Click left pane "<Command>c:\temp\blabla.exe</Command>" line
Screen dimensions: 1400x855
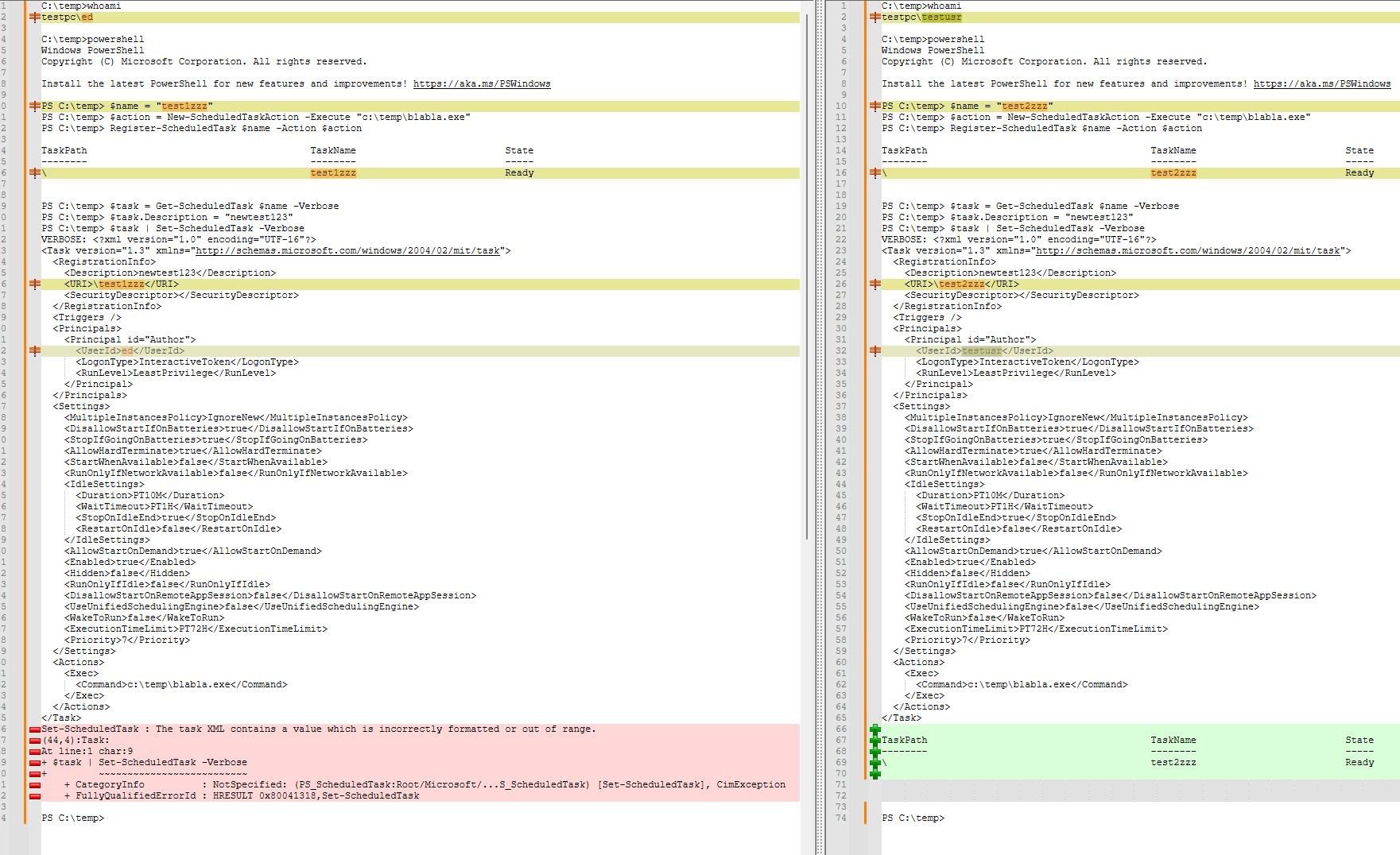[x=181, y=684]
